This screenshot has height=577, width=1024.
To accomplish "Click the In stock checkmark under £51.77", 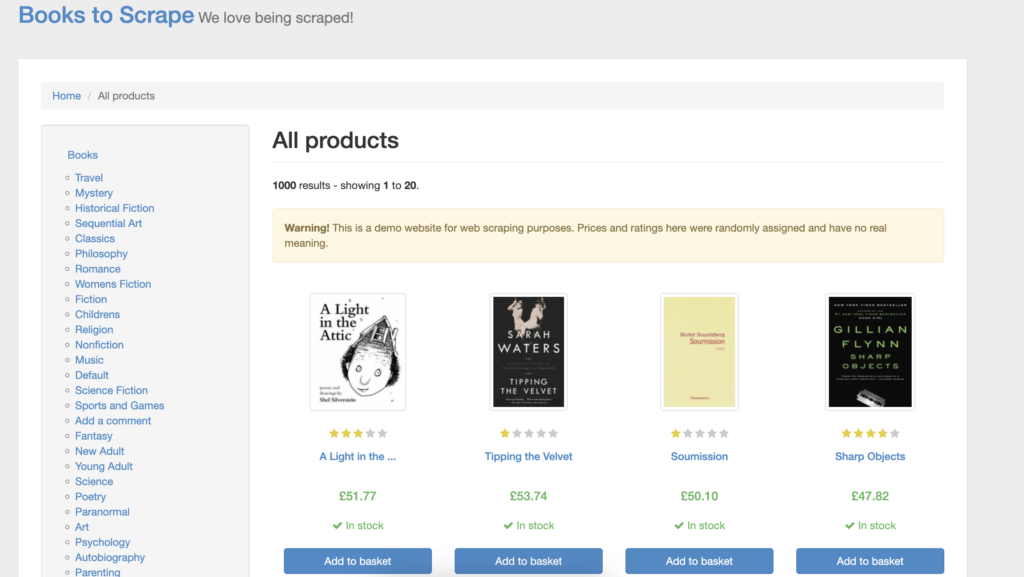I will click(x=338, y=525).
